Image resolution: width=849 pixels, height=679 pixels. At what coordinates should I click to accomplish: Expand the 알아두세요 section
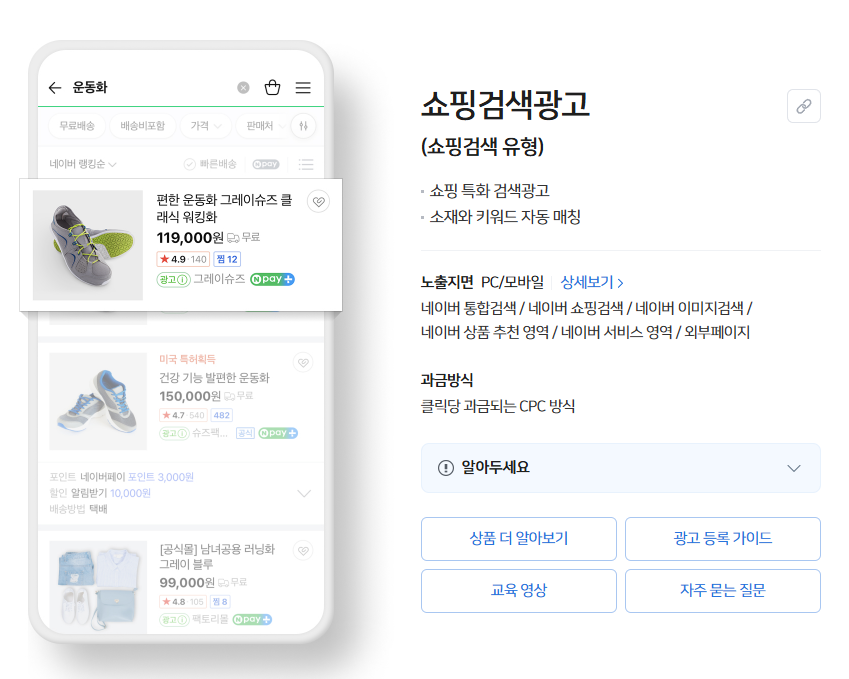coord(621,468)
